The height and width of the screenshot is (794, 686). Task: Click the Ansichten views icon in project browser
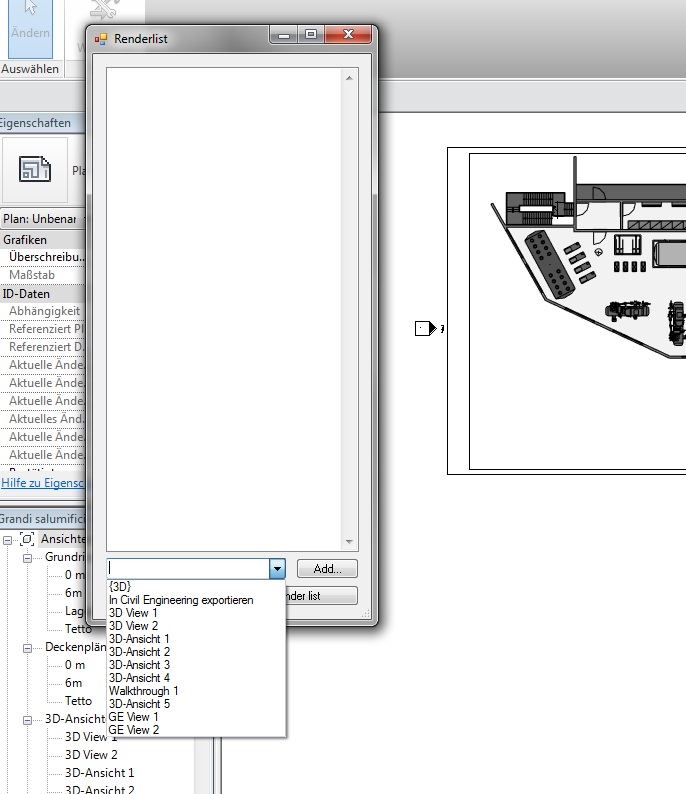click(27, 539)
